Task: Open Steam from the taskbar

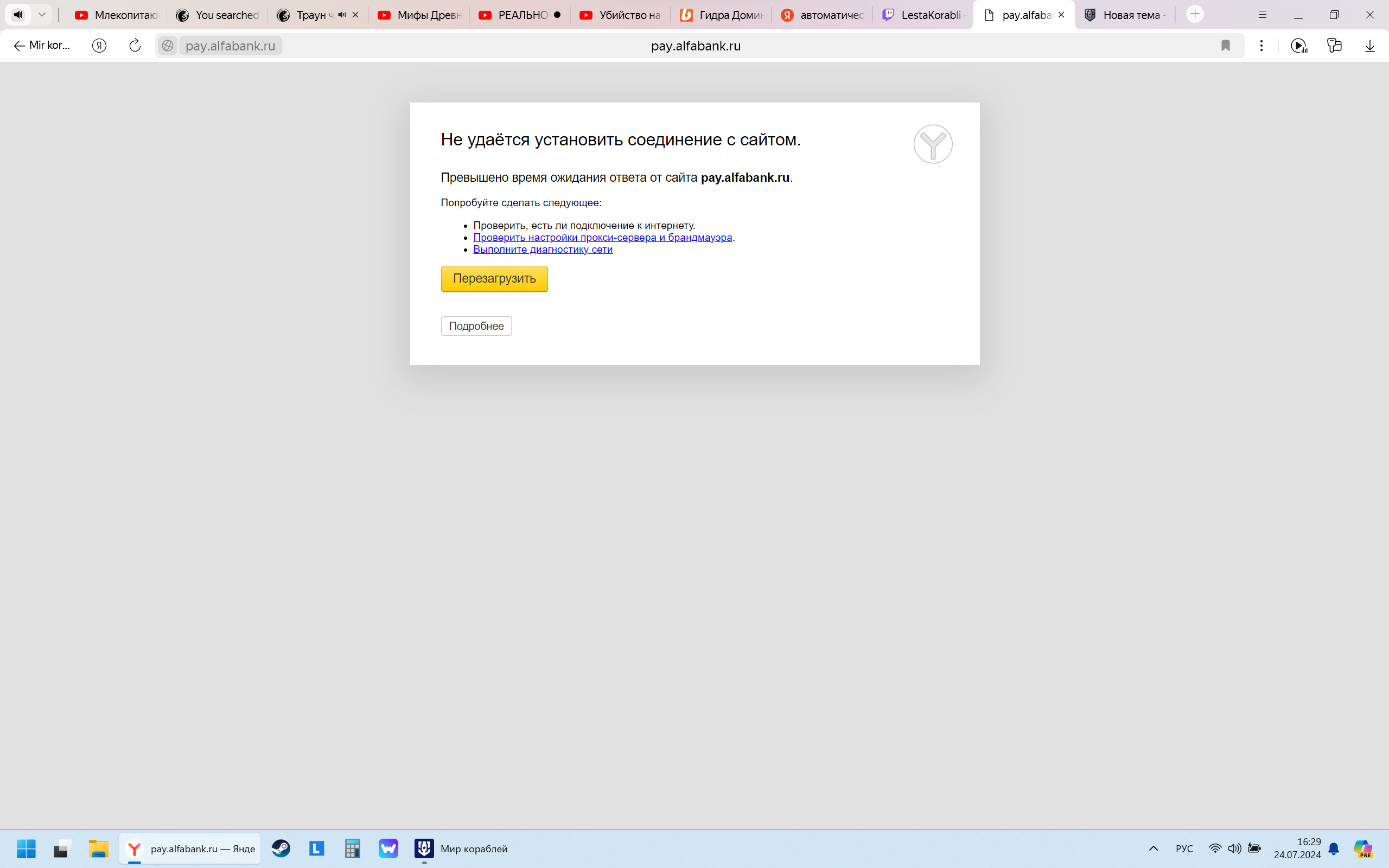Action: pos(281,848)
